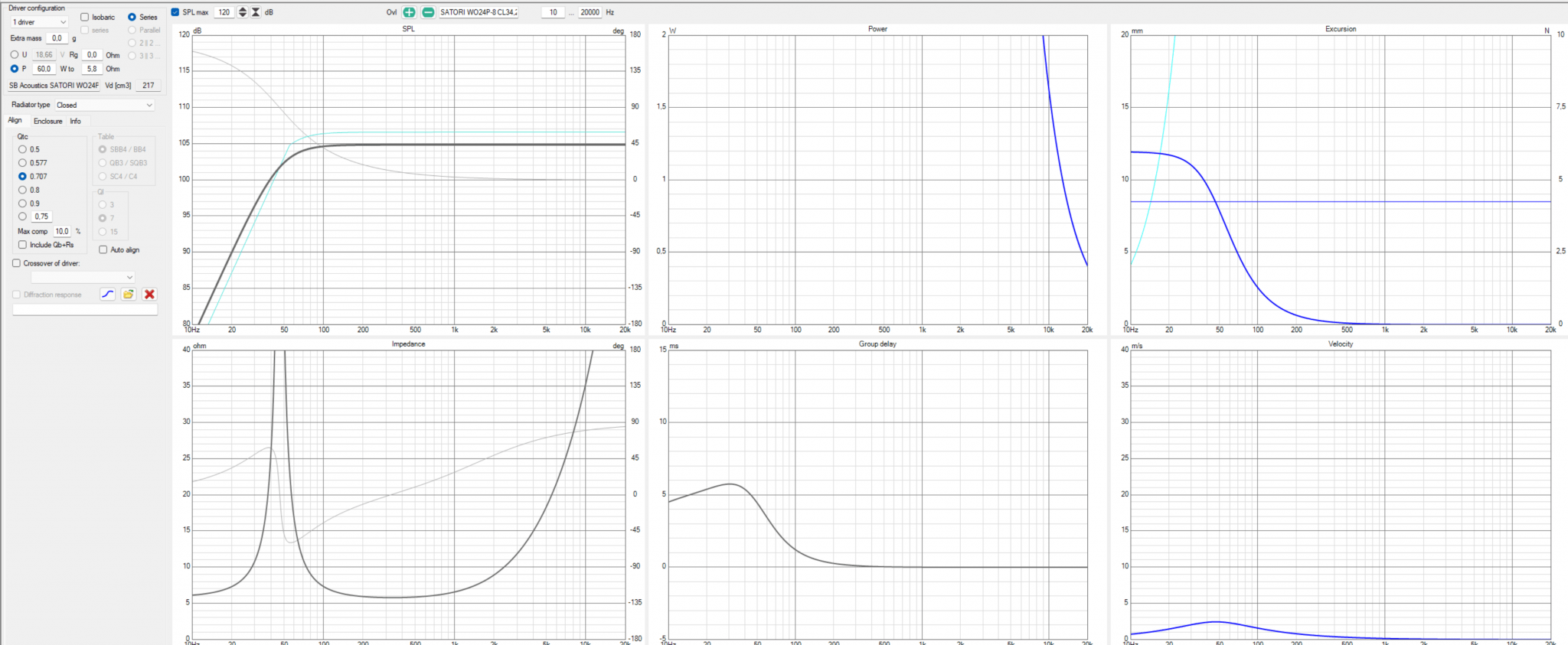Click the Velocity chart title
This screenshot has width=1568, height=645.
click(1341, 344)
